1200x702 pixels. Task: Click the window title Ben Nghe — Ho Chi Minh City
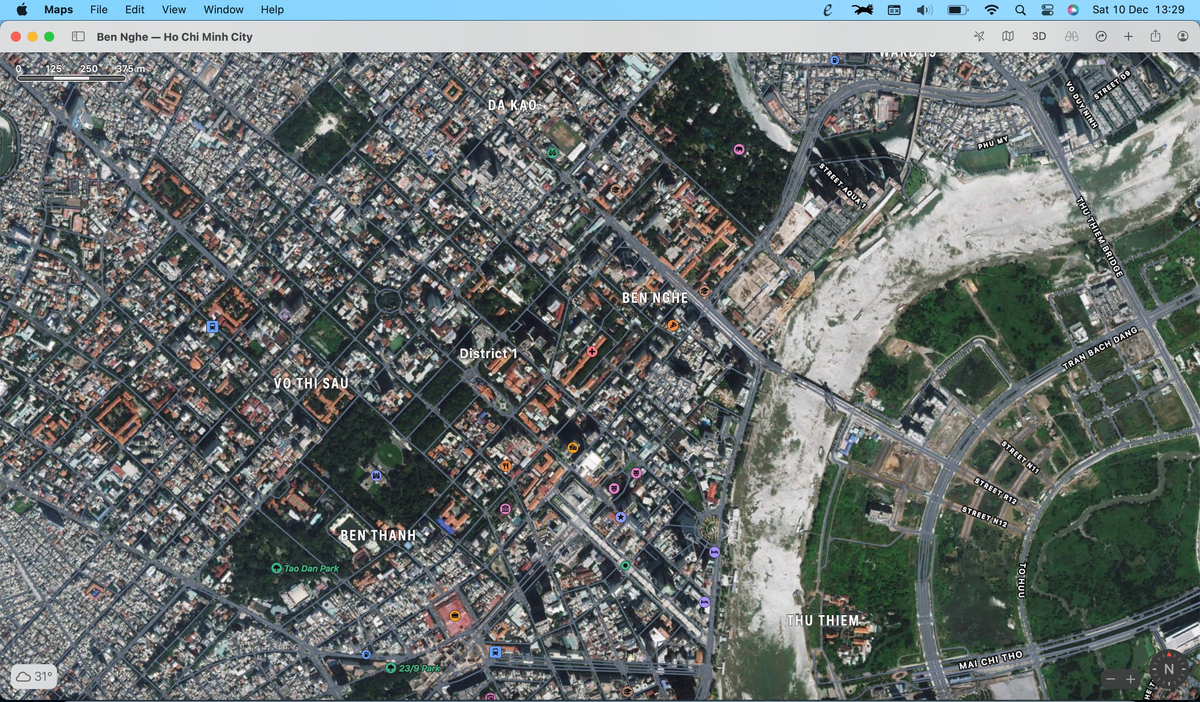(174, 37)
